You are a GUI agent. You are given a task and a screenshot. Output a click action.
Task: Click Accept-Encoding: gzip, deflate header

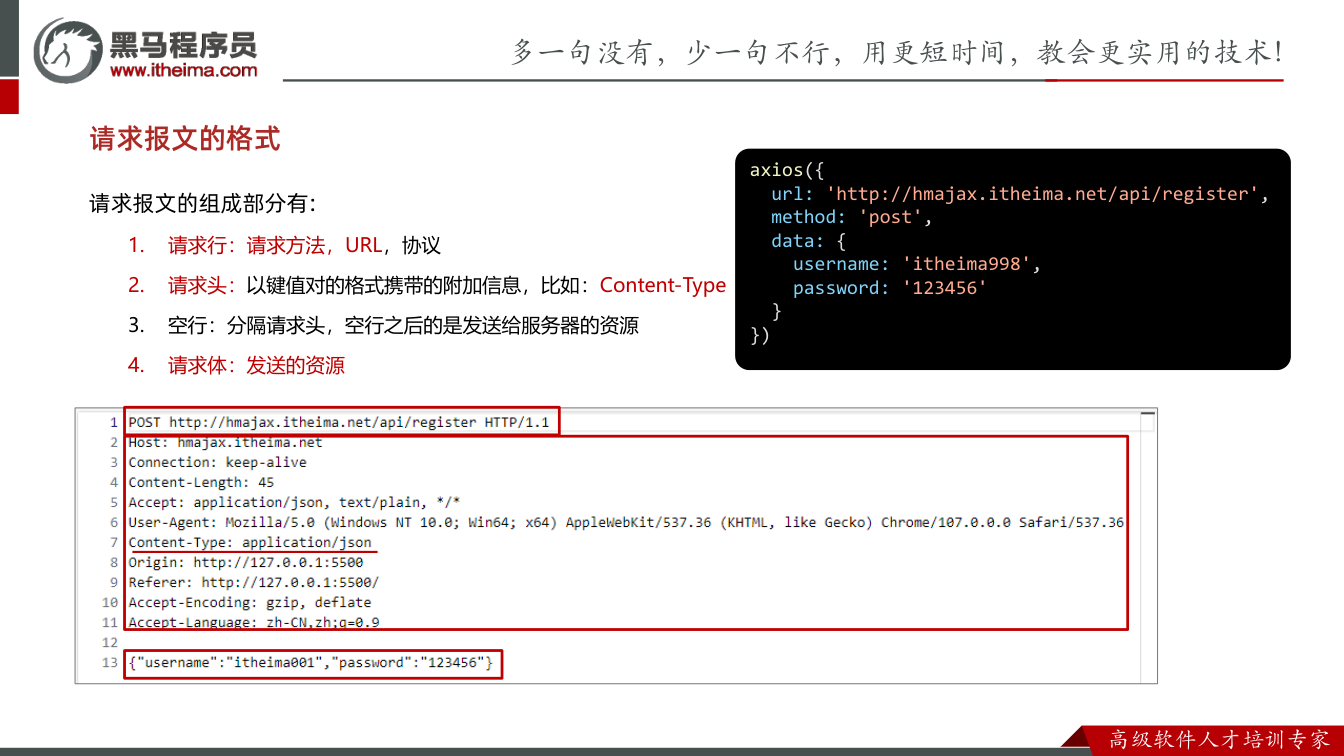[x=250, y=602]
